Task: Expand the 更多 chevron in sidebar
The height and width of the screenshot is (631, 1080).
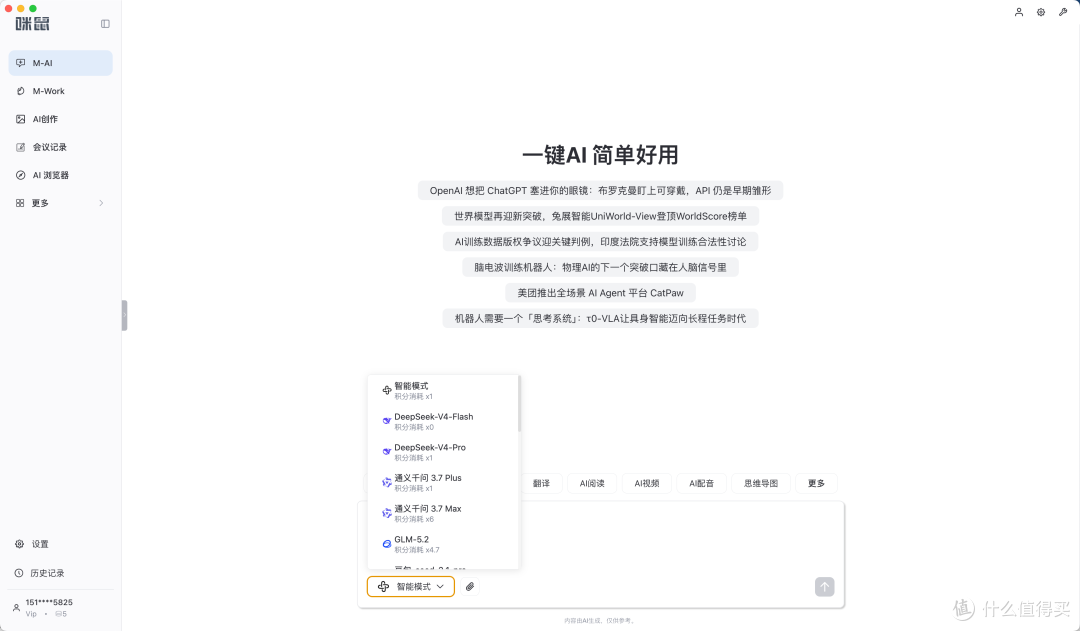Action: pos(101,203)
